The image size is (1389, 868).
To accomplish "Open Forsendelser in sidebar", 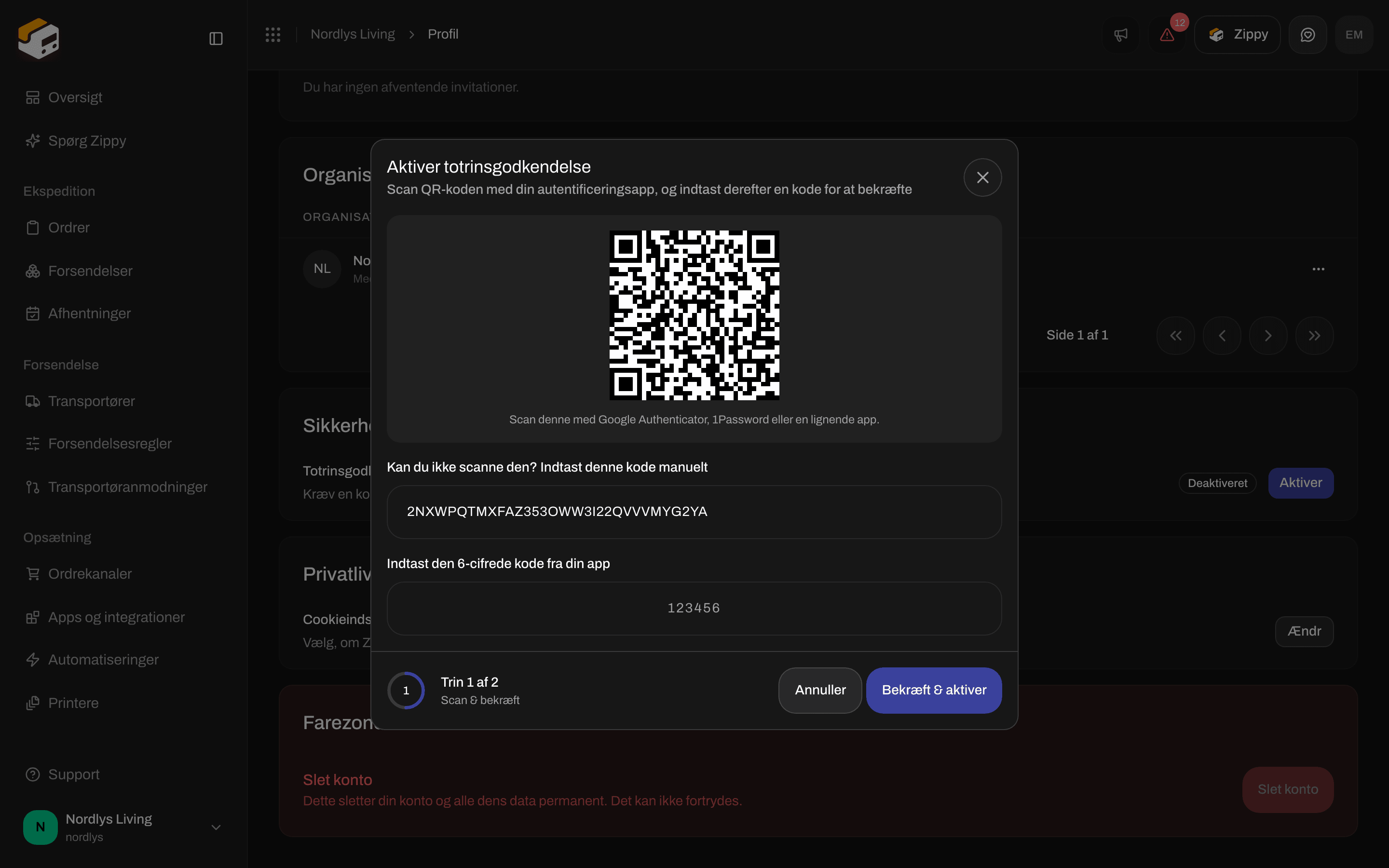I will pos(123,271).
